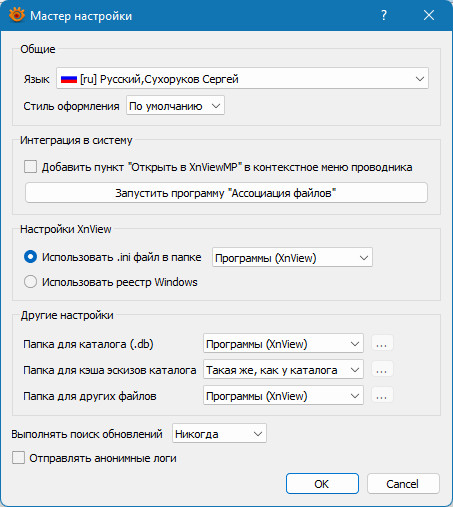453x507 pixels.
Task: Browse for thumbnail cache folder with ellipsis
Action: tap(382, 370)
